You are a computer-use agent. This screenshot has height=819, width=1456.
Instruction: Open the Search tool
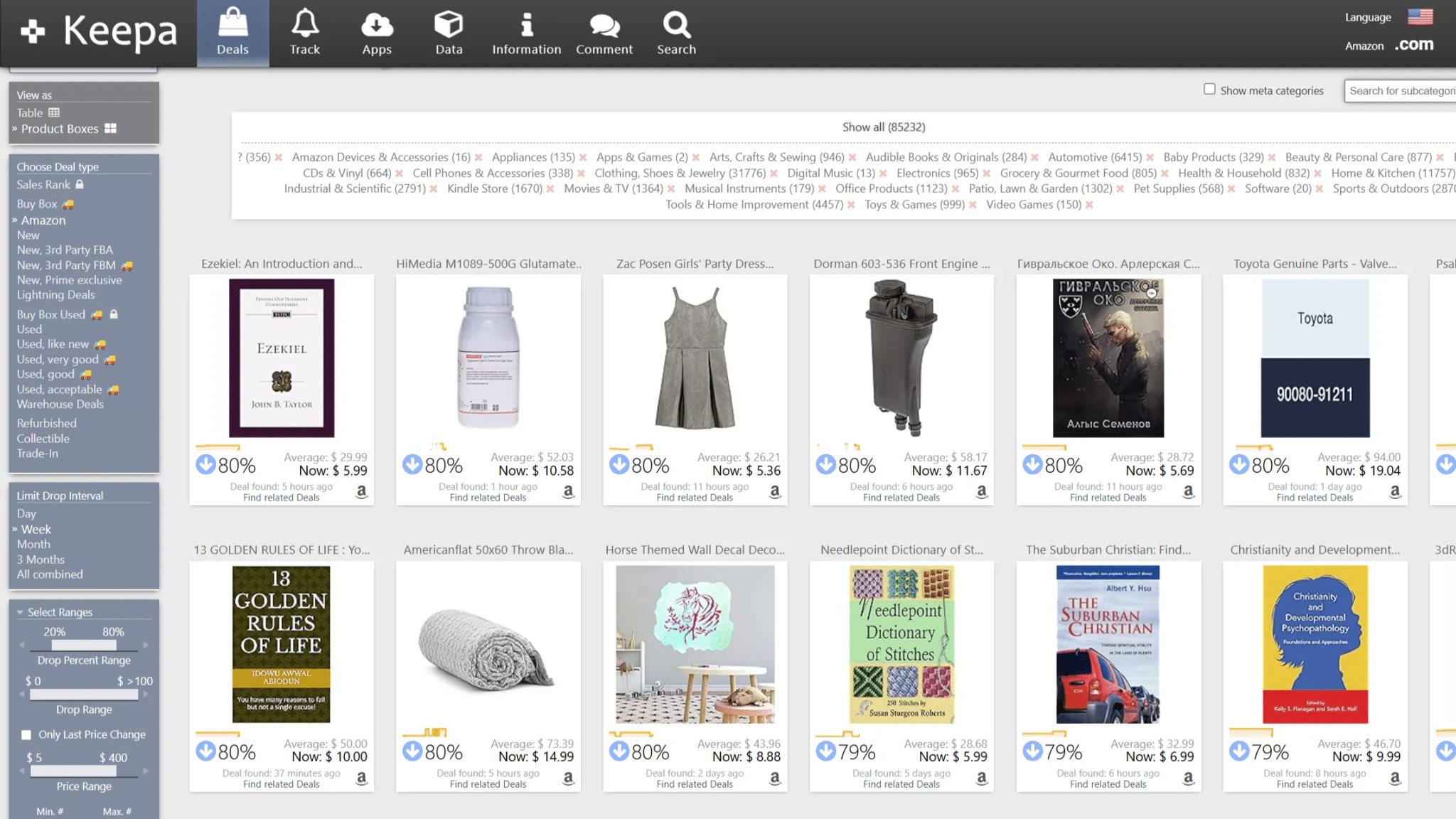point(676,32)
